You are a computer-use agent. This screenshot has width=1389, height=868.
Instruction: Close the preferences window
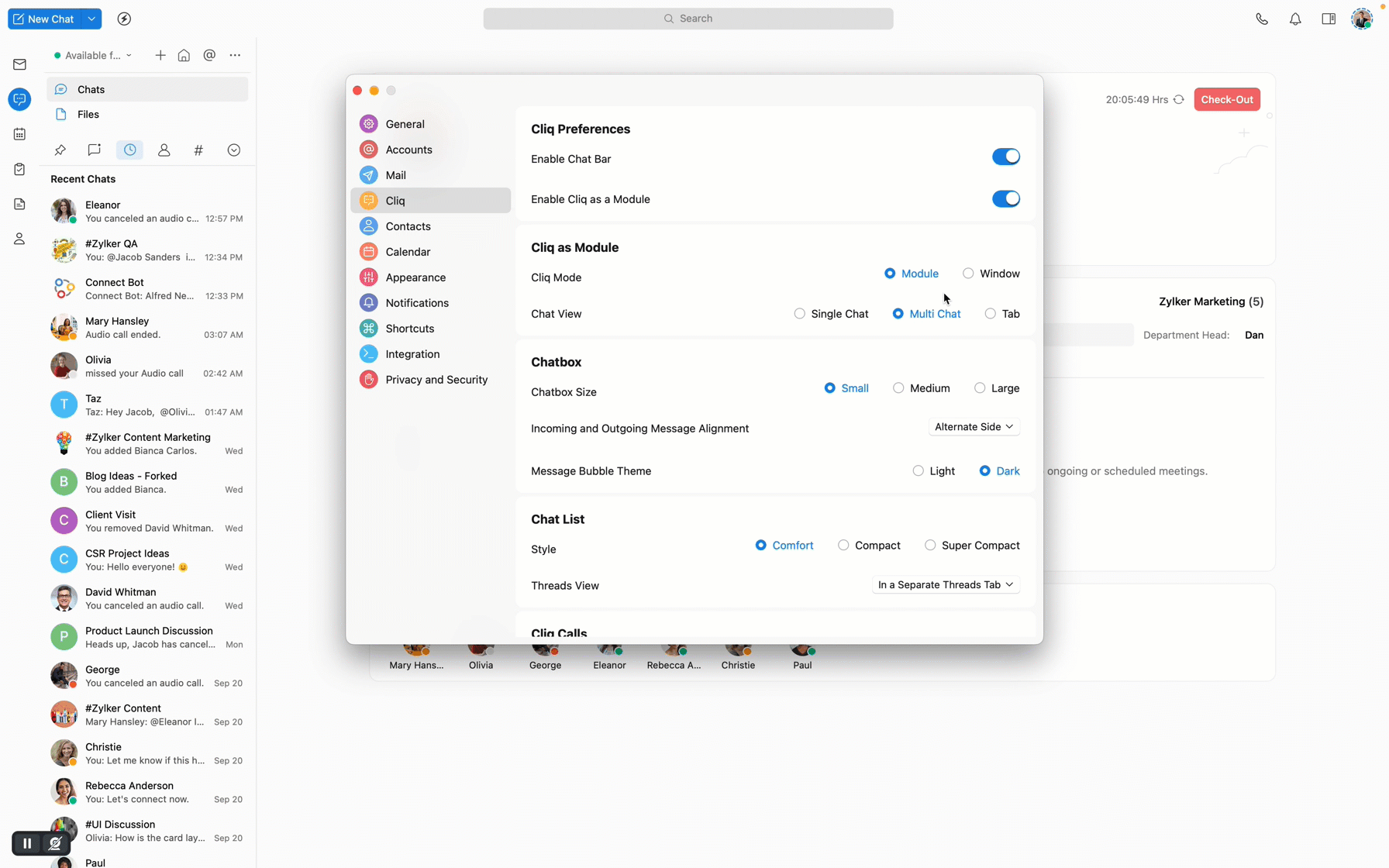(x=357, y=91)
